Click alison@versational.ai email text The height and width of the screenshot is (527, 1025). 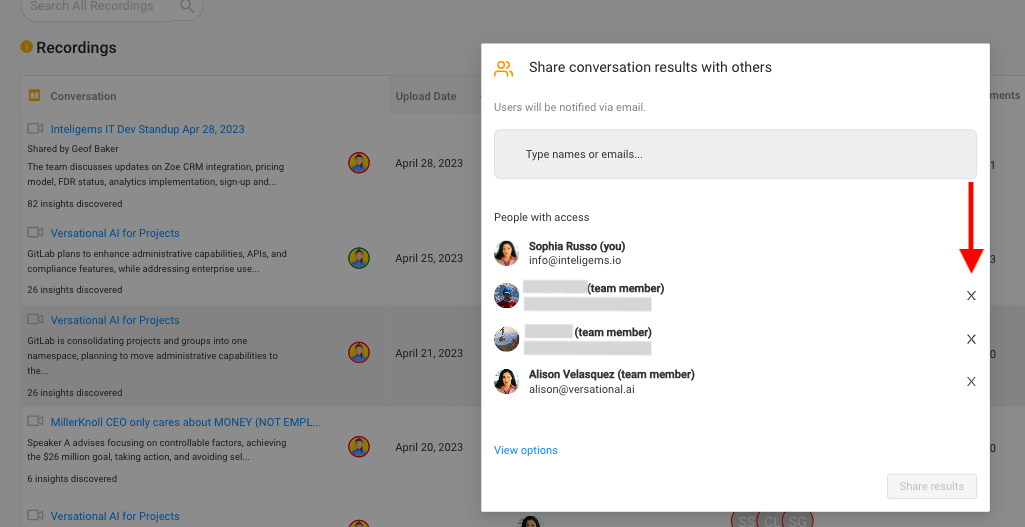[x=582, y=389]
